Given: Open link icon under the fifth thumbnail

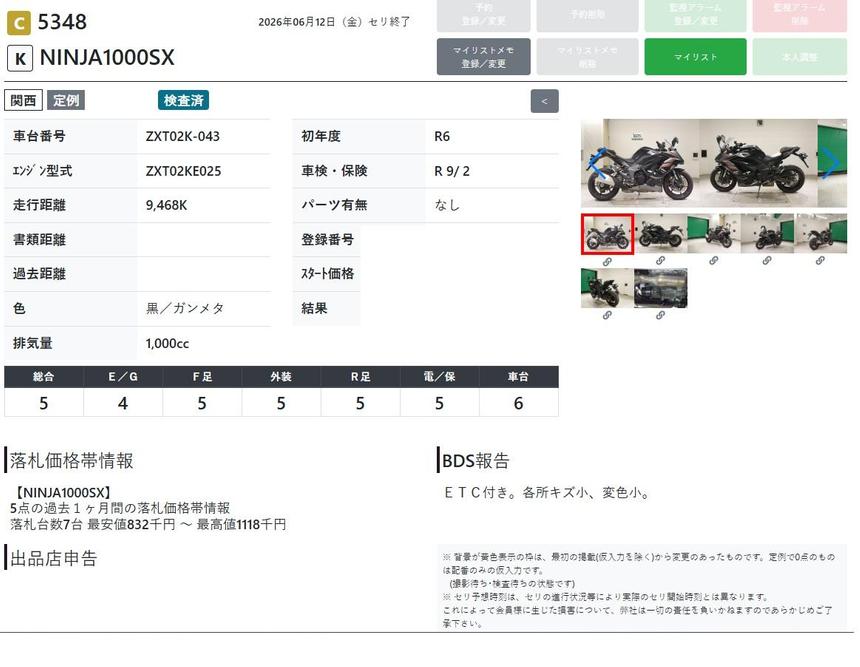Looking at the screenshot, I should (x=820, y=261).
